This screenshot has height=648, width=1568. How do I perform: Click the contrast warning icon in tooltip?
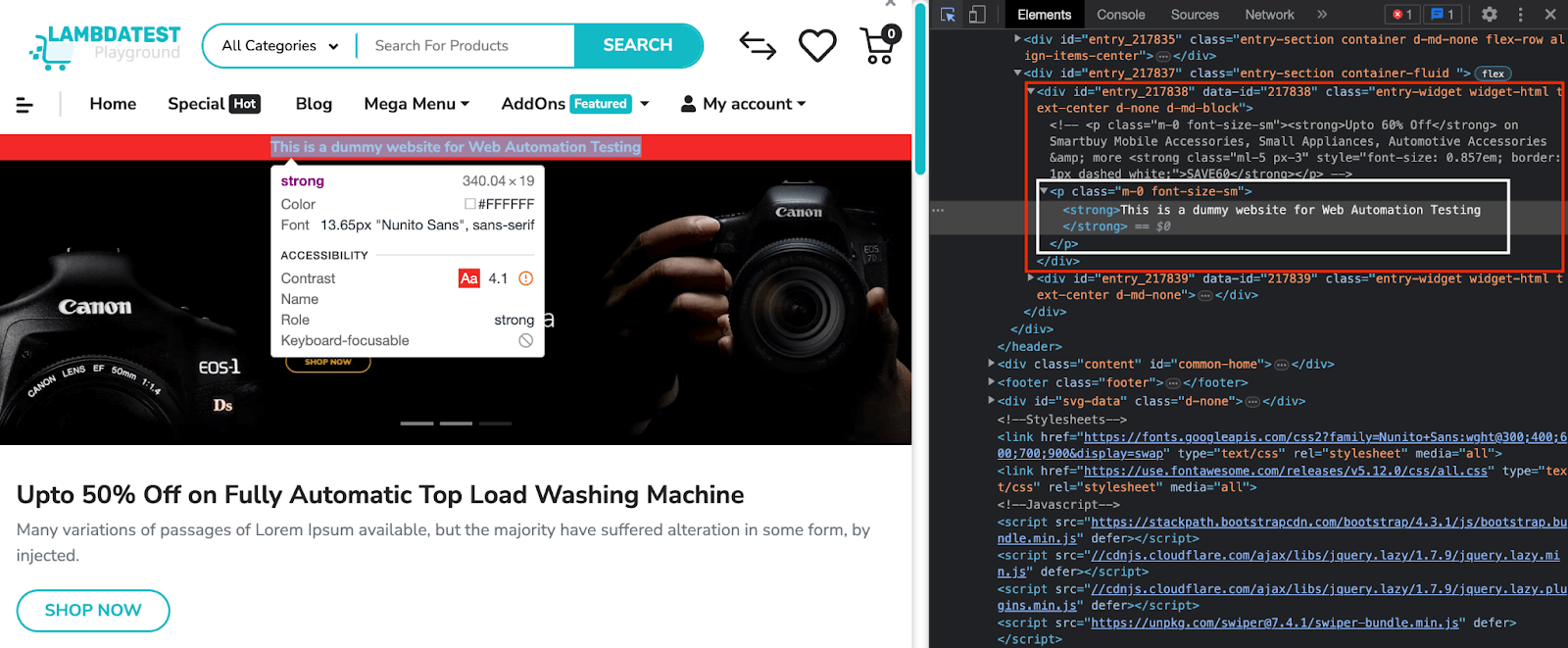[x=525, y=278]
